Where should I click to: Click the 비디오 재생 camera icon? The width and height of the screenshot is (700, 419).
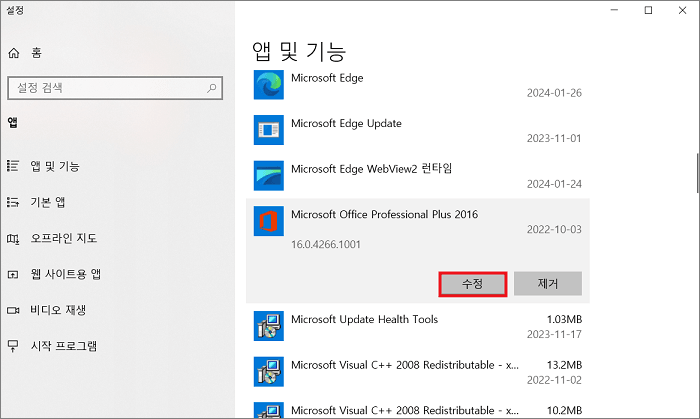13,310
